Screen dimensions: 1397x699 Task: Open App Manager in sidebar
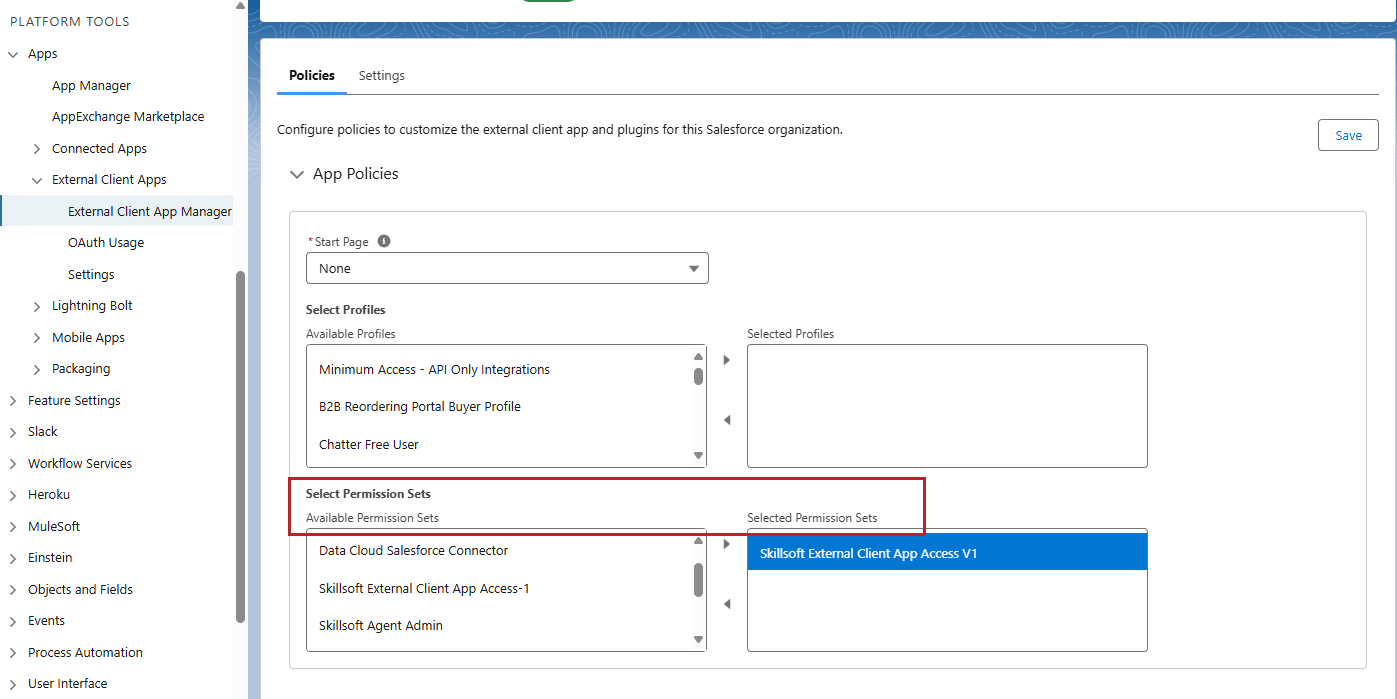(91, 86)
